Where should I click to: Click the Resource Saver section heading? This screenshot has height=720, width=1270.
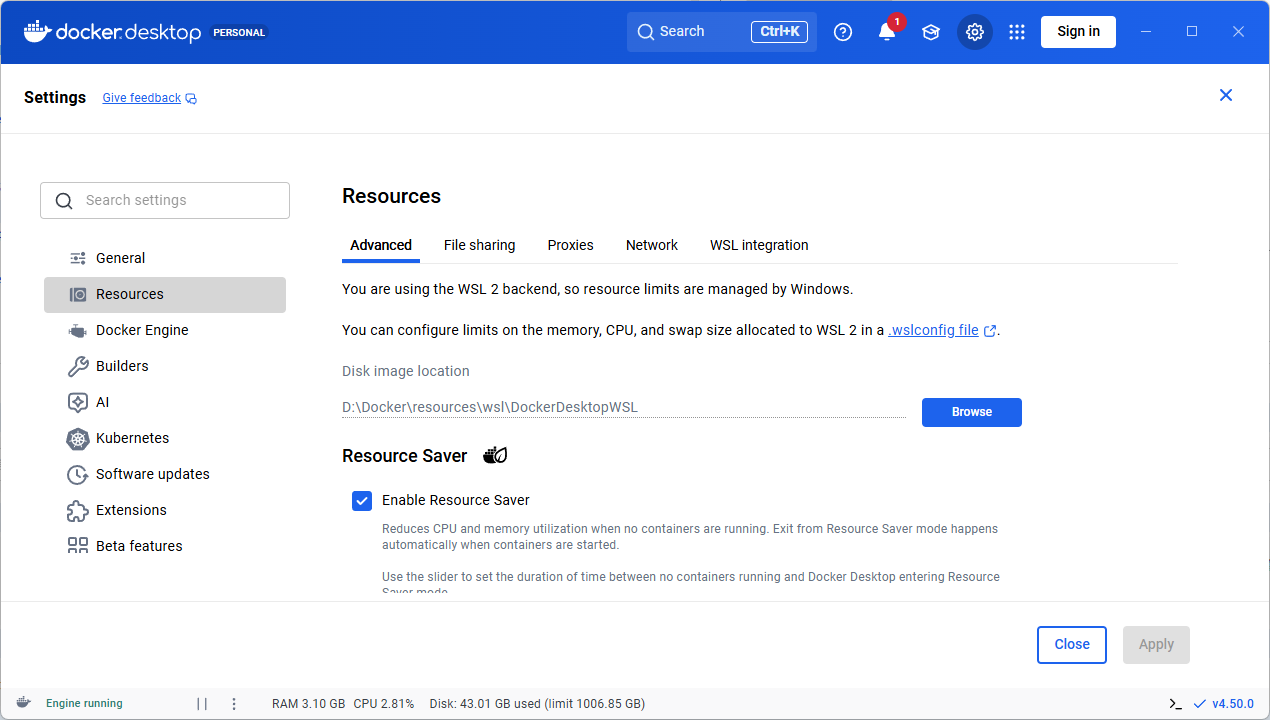404,456
